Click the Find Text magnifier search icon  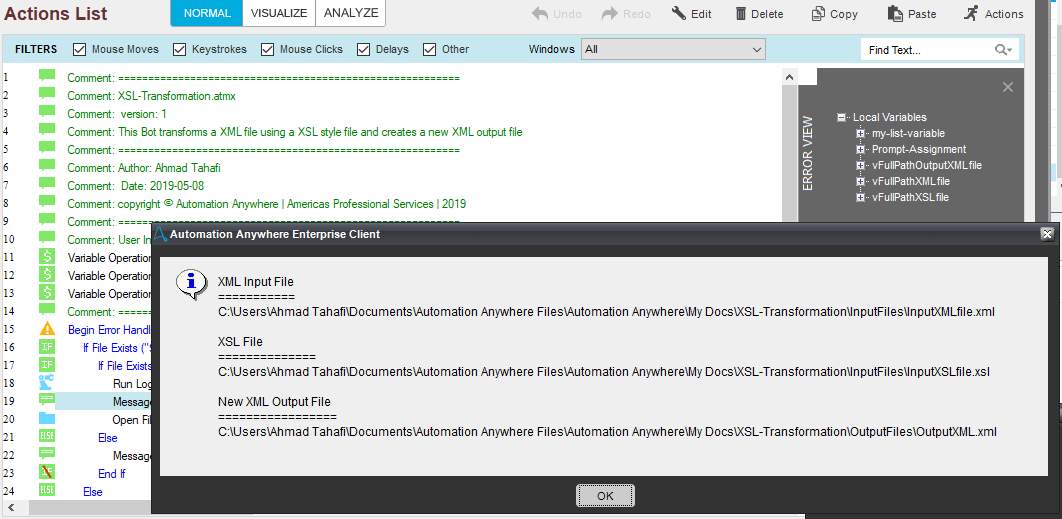1003,49
